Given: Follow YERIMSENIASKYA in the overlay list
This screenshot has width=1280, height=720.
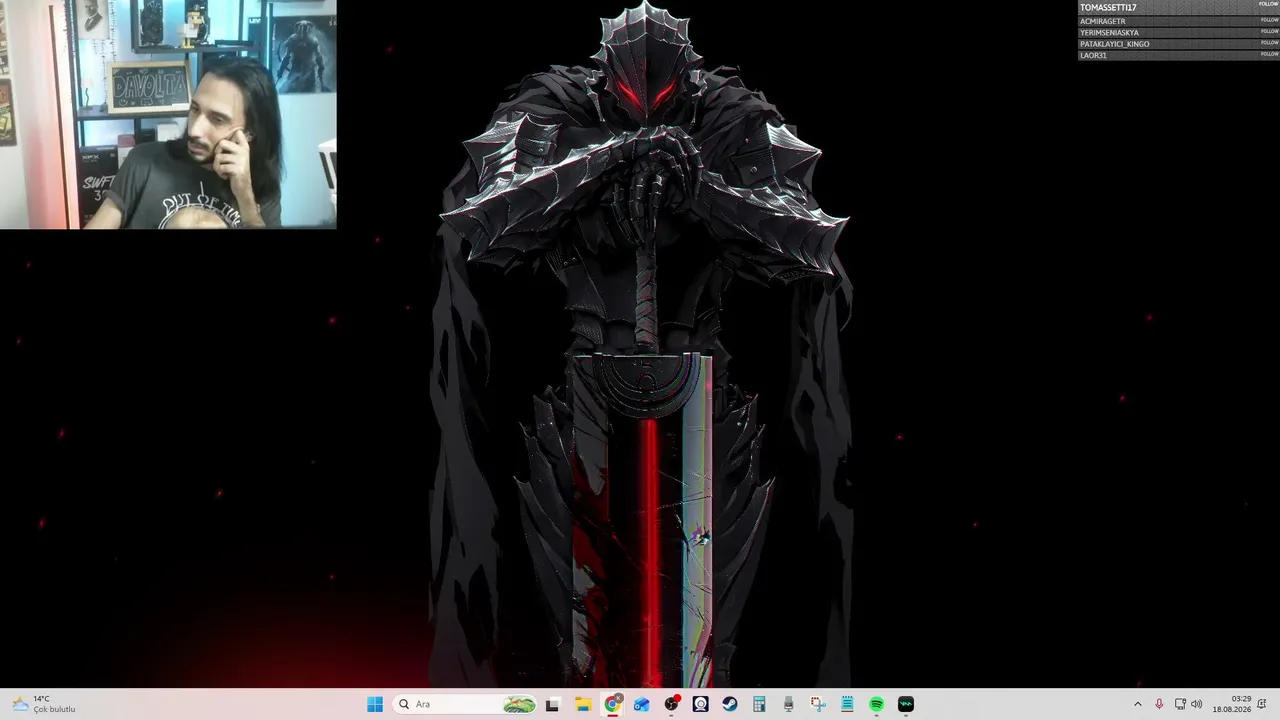Looking at the screenshot, I should pos(1269,31).
